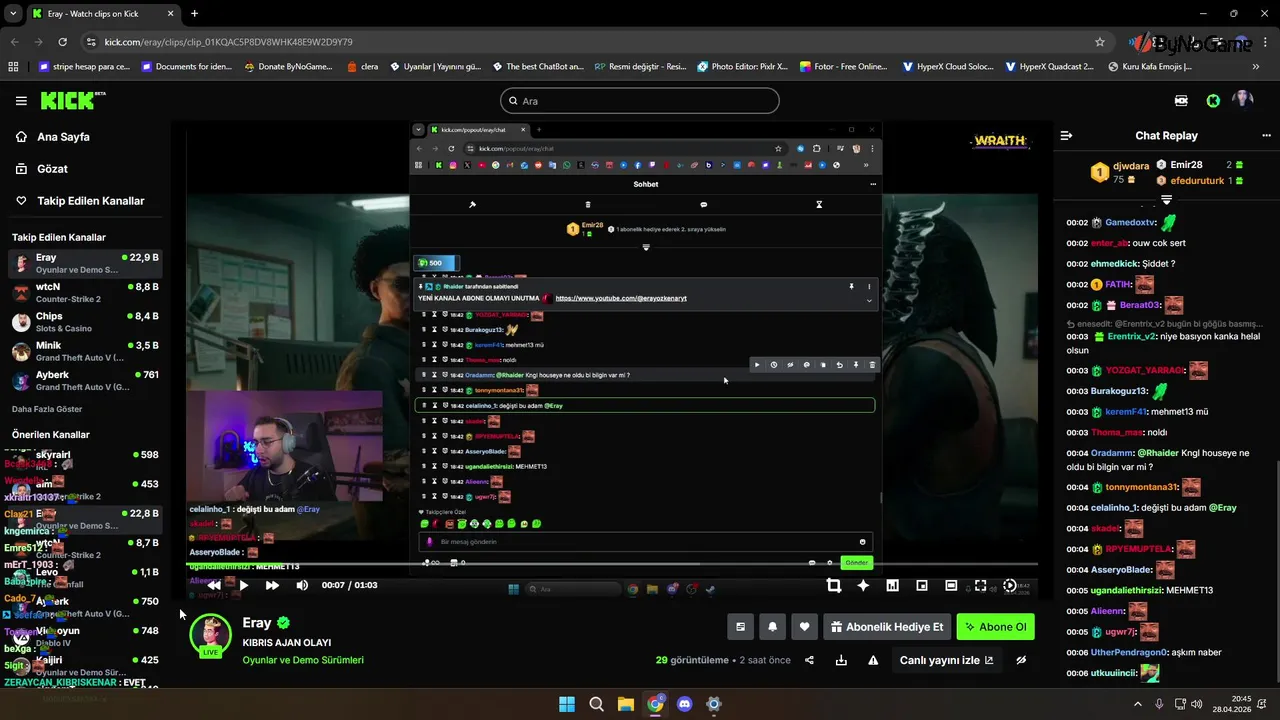1280x720 pixels.
Task: Reload the page in Chrome
Action: coord(62,42)
